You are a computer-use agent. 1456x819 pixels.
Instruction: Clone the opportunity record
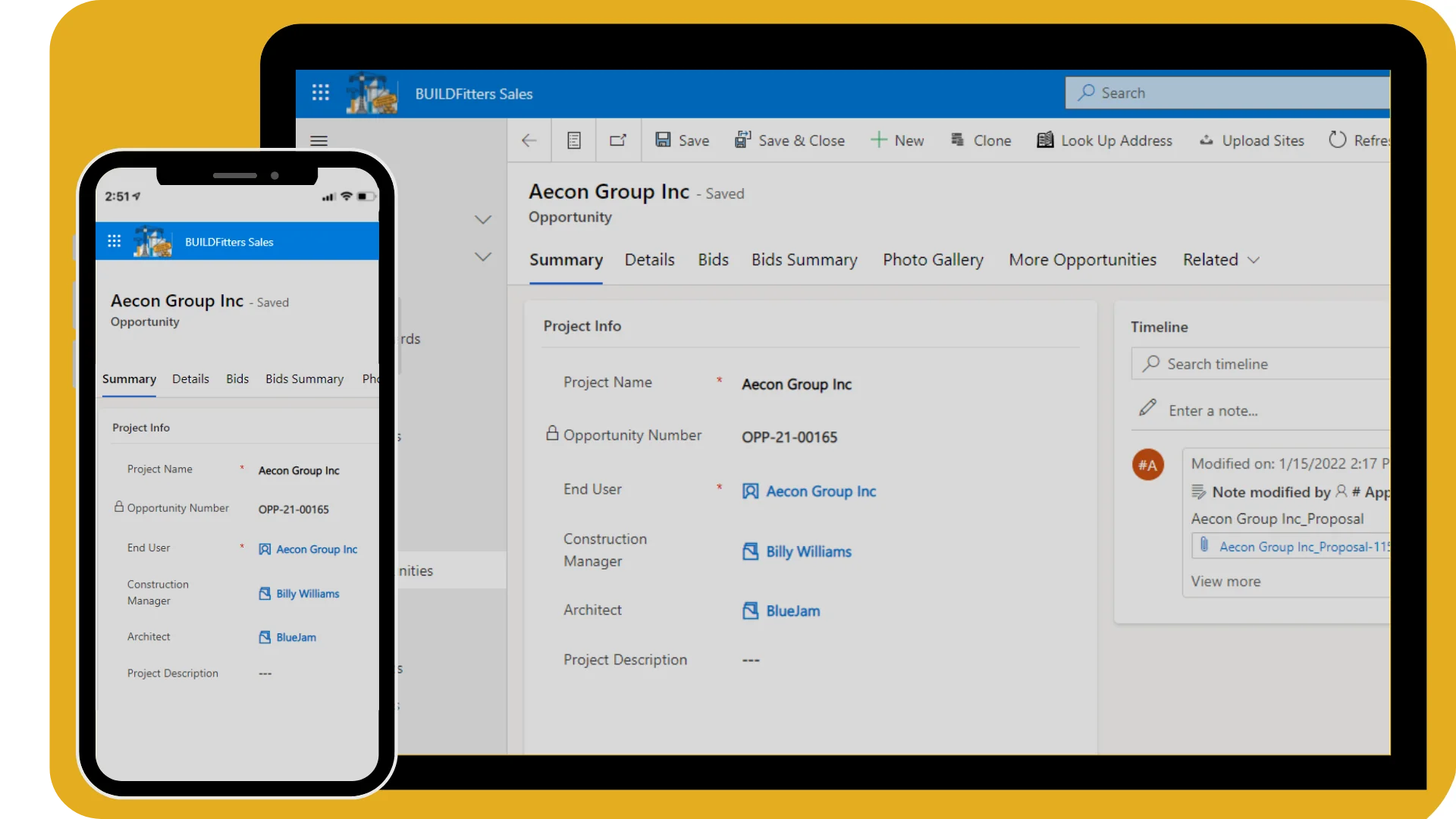click(x=981, y=140)
